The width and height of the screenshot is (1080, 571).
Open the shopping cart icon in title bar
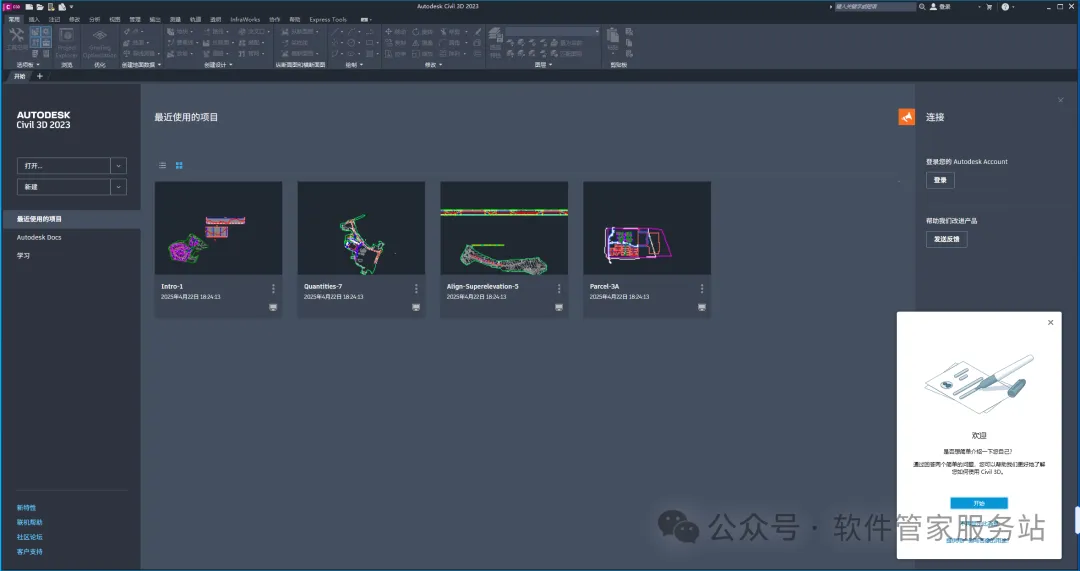pos(989,7)
